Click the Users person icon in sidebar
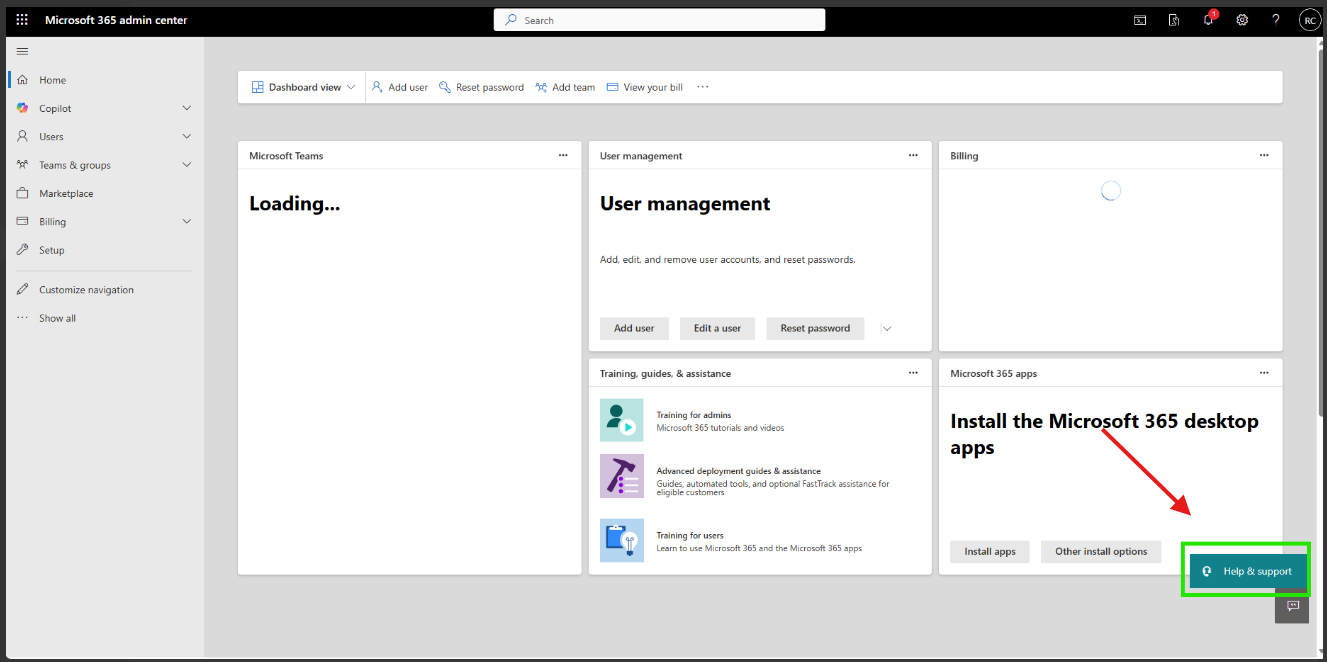Screen dimensions: 1327x662 tap(22, 136)
